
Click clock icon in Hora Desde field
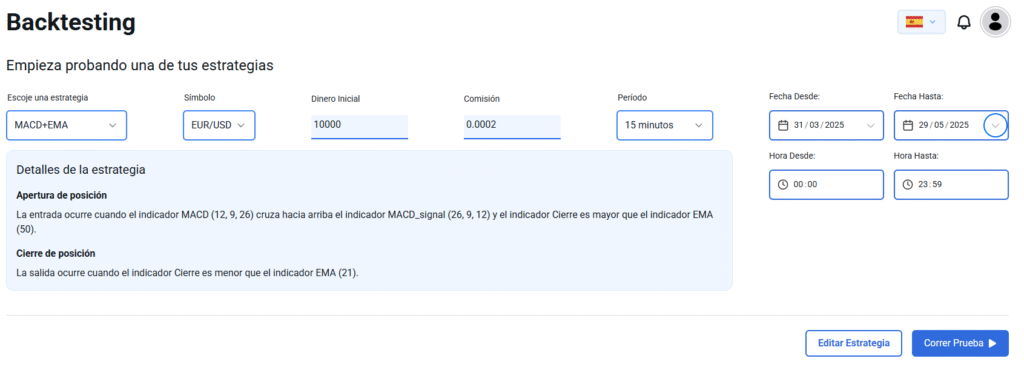(783, 185)
